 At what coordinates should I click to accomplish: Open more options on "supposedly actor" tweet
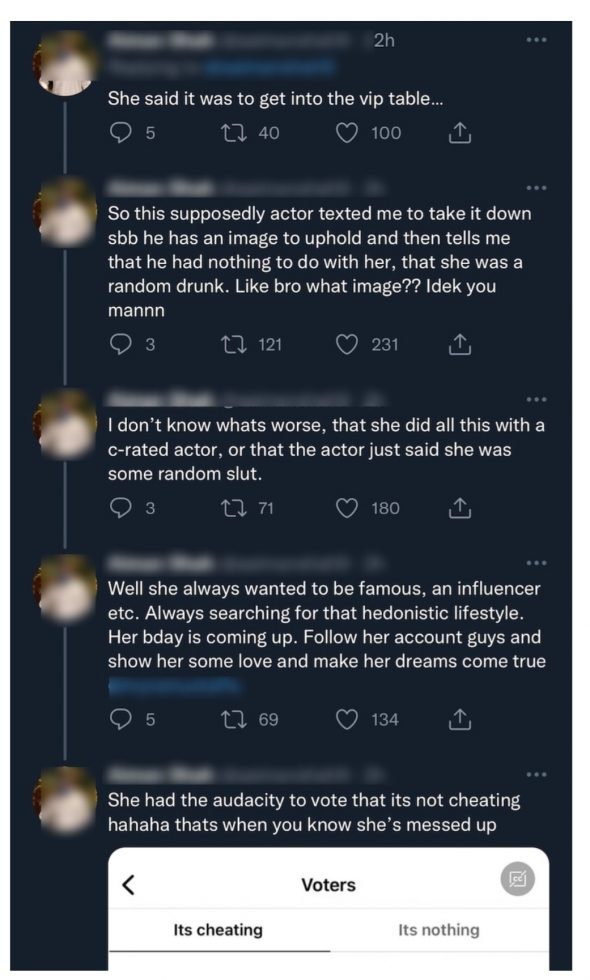click(x=536, y=188)
